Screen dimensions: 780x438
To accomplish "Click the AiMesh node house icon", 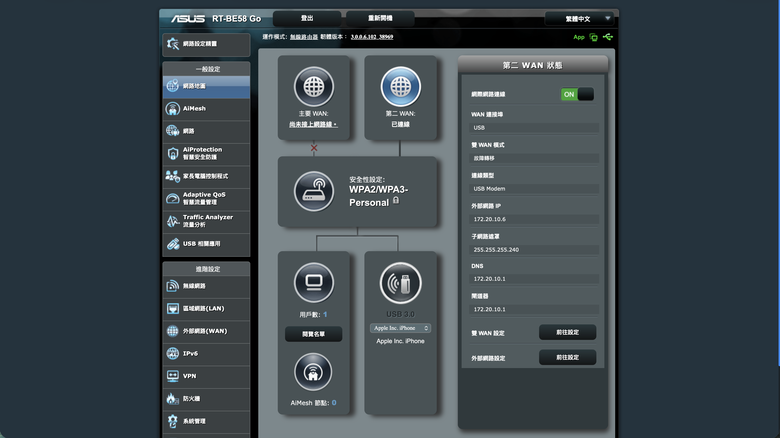I will (x=313, y=372).
